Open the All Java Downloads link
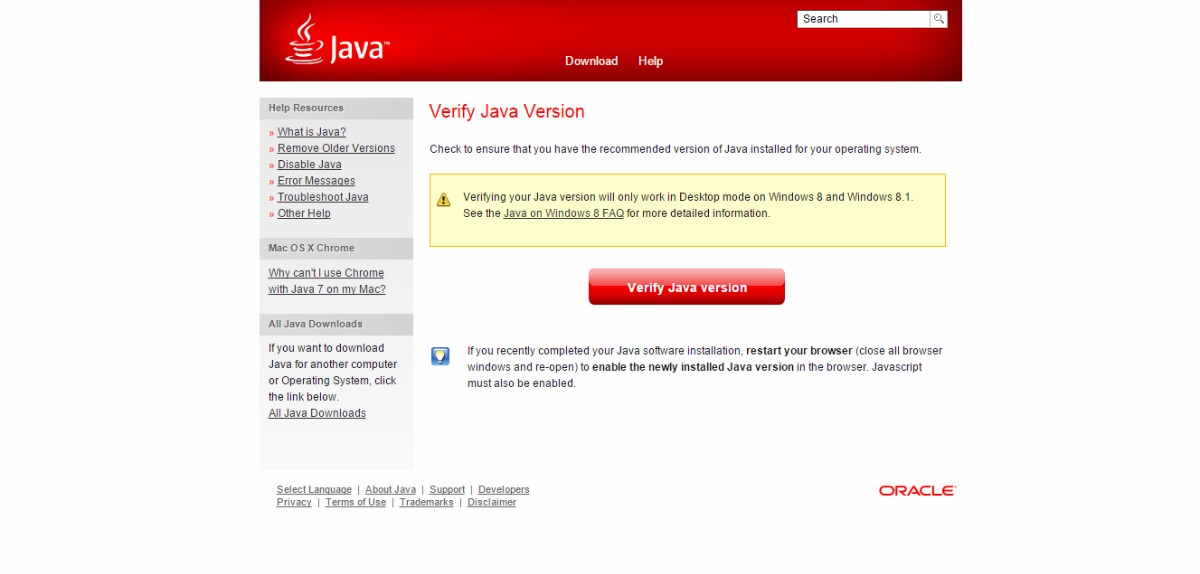 pos(317,413)
